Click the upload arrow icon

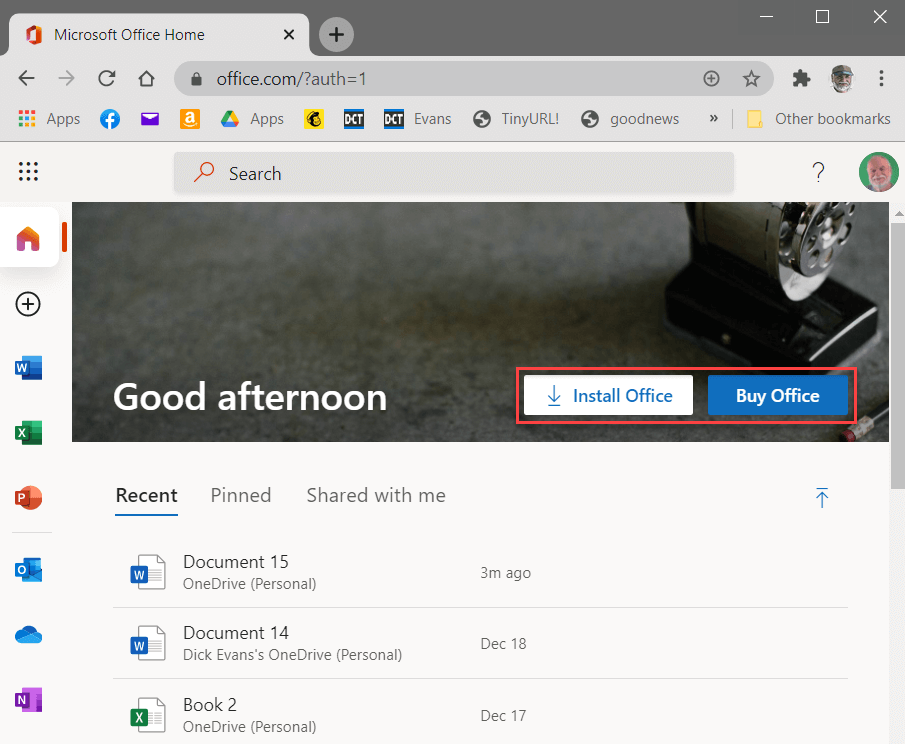click(822, 498)
